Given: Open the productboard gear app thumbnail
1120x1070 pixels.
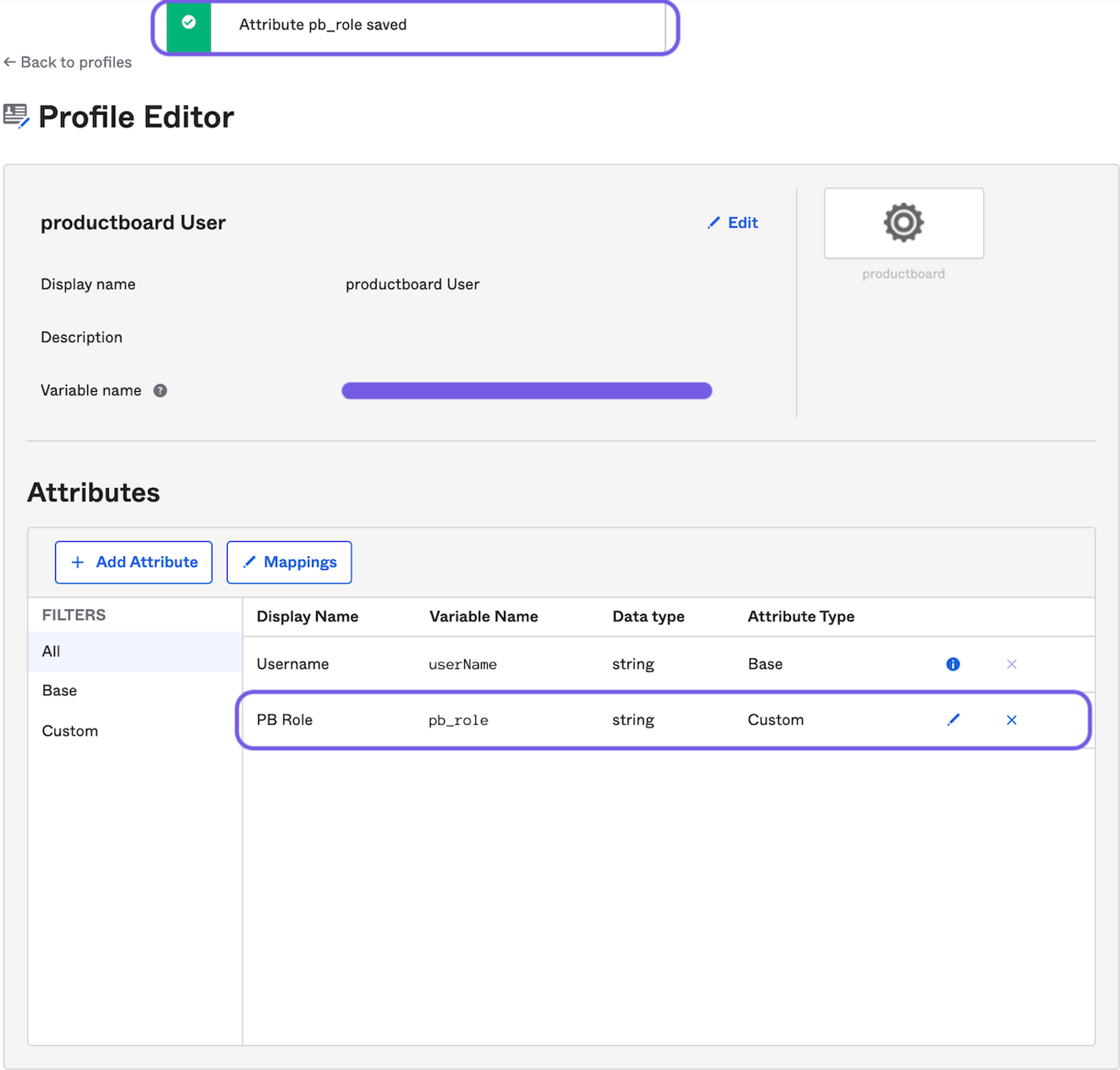Looking at the screenshot, I should [903, 223].
